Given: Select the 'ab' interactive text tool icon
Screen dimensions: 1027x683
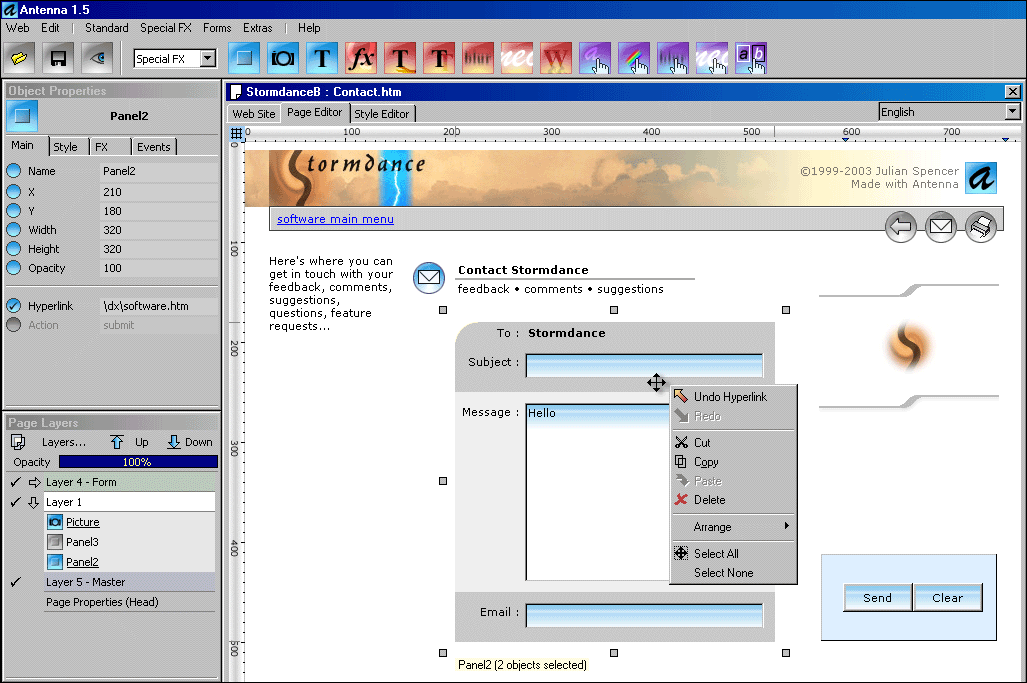Looking at the screenshot, I should (x=750, y=58).
